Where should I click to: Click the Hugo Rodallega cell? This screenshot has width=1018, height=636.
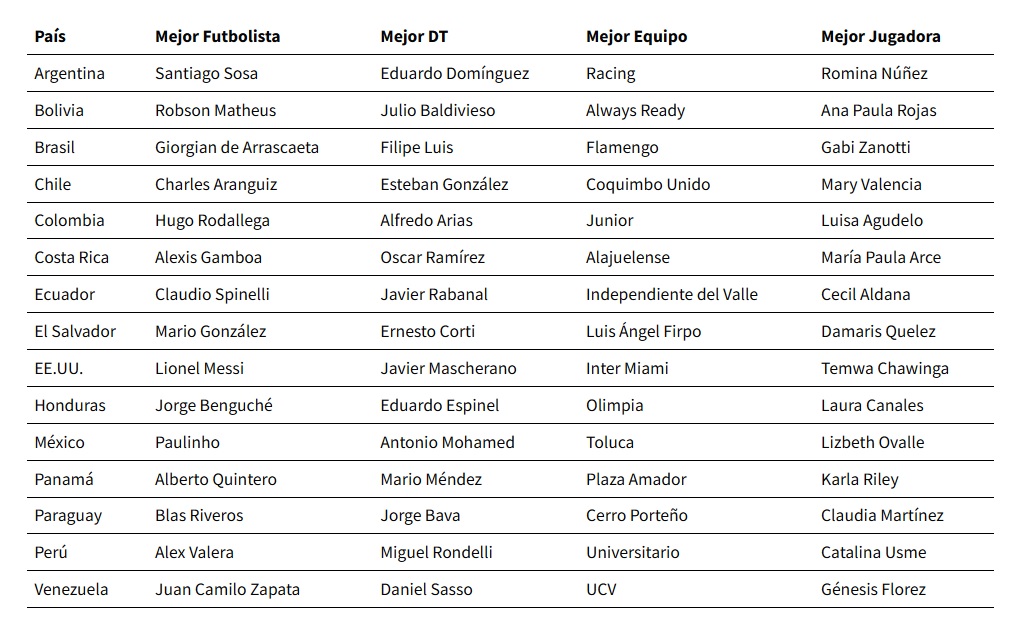[x=212, y=220]
